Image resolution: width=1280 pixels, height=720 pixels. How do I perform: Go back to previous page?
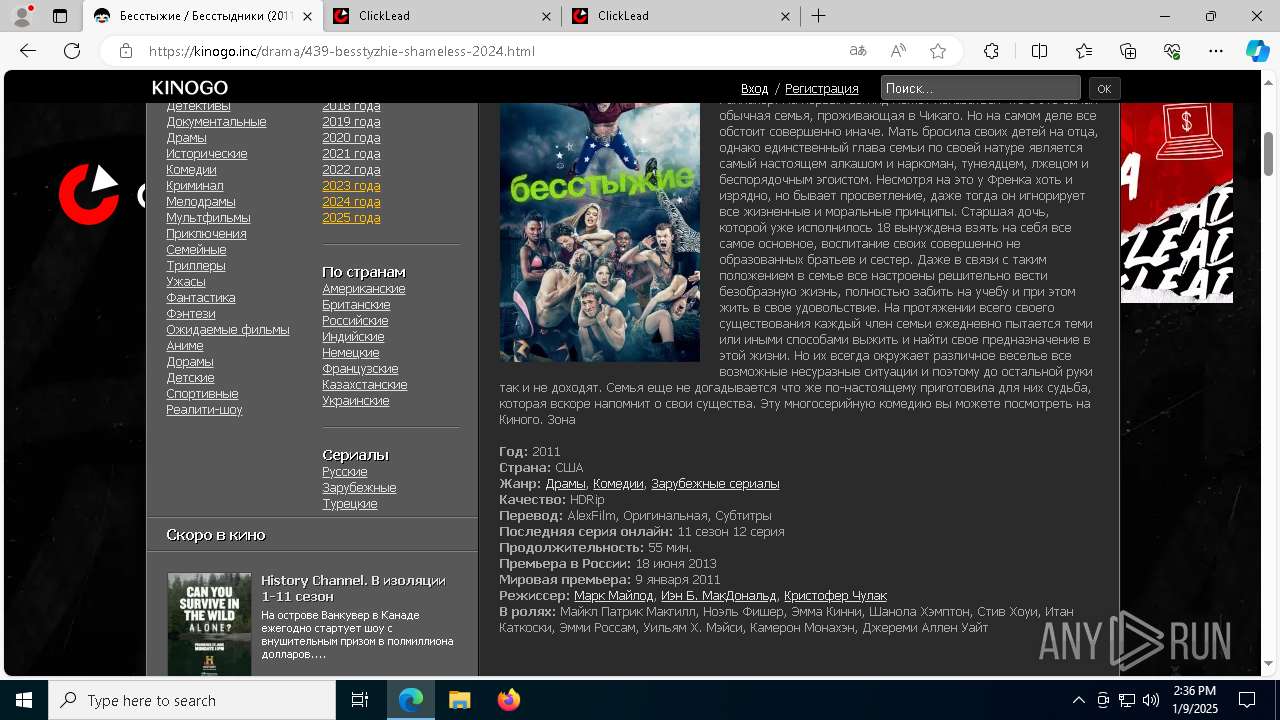28,51
